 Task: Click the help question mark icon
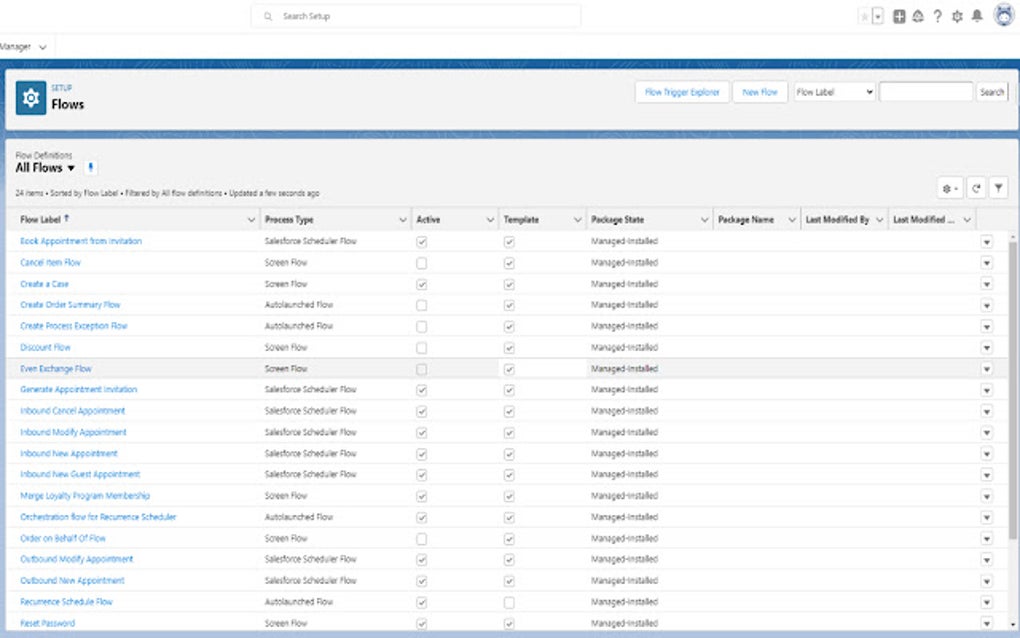coord(938,15)
